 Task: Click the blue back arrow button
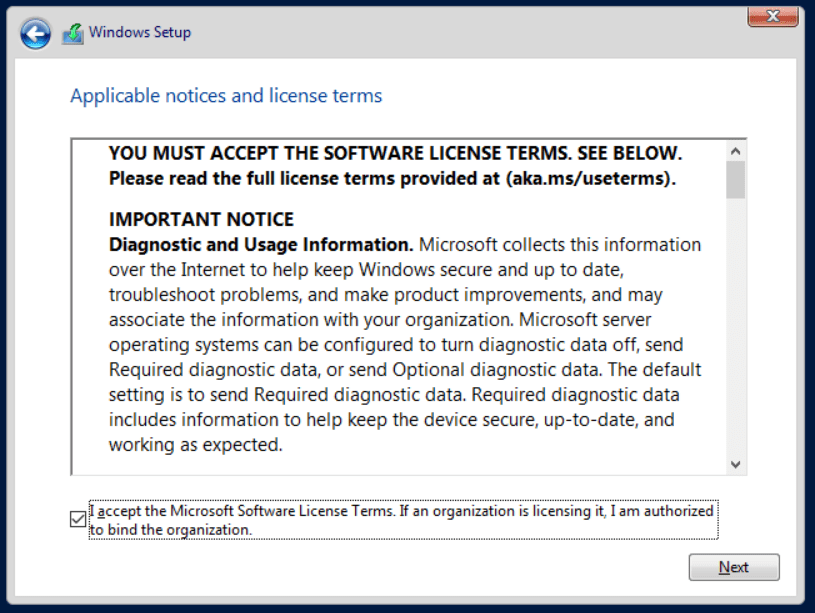(35, 34)
